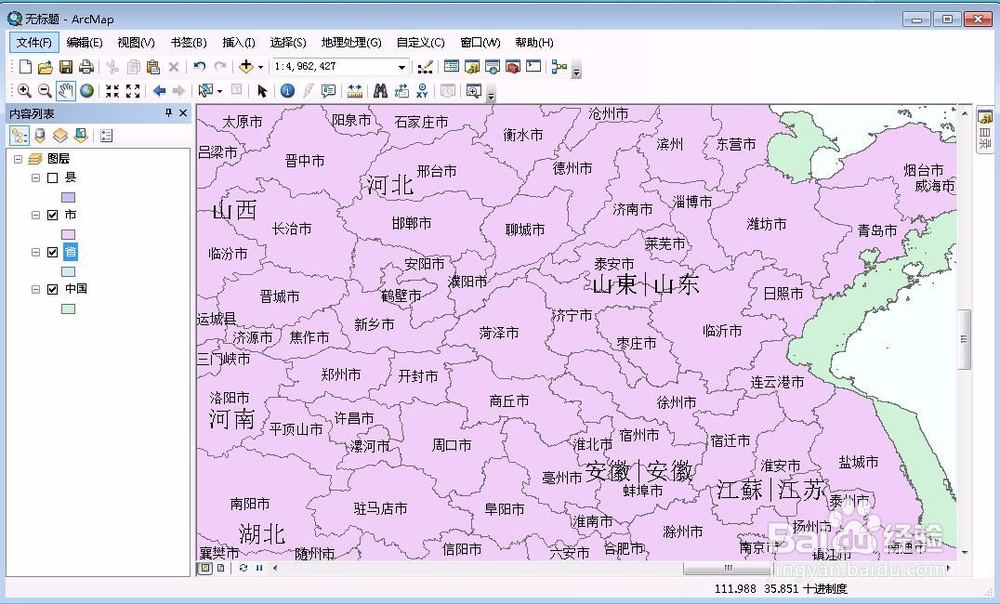
Task: Undo the last action
Action: (200, 66)
